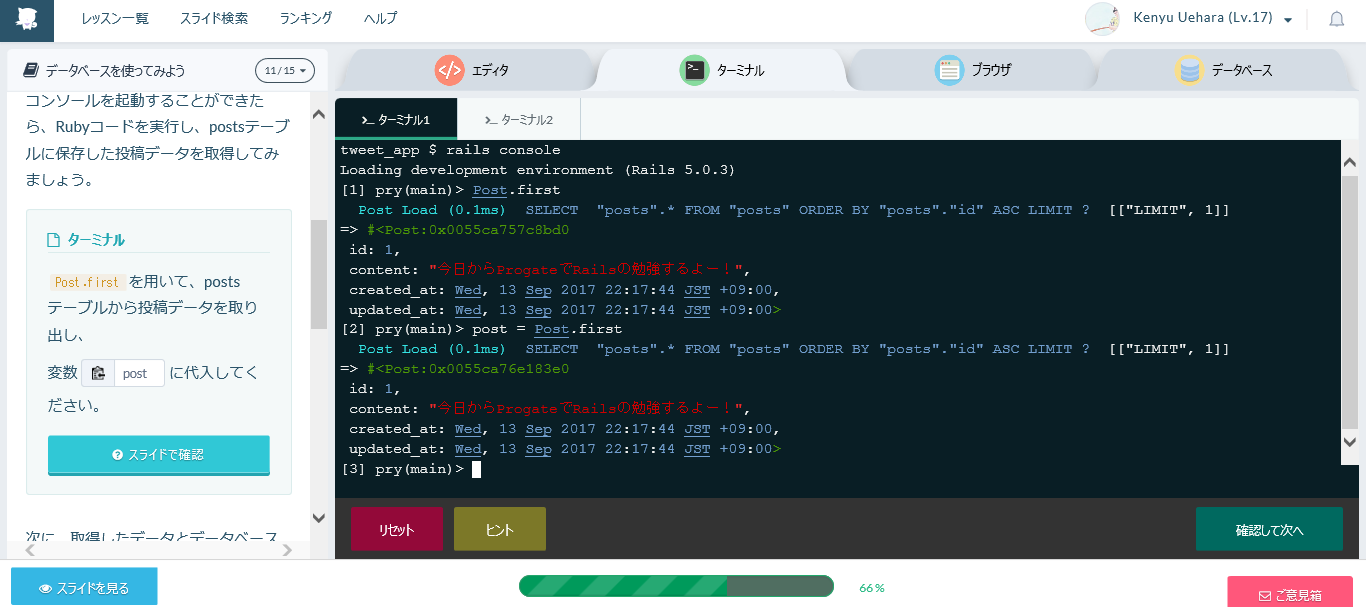Viewport: 1366px width, 607px height.
Task: Click the copy icon beside post
Action: [x=98, y=373]
